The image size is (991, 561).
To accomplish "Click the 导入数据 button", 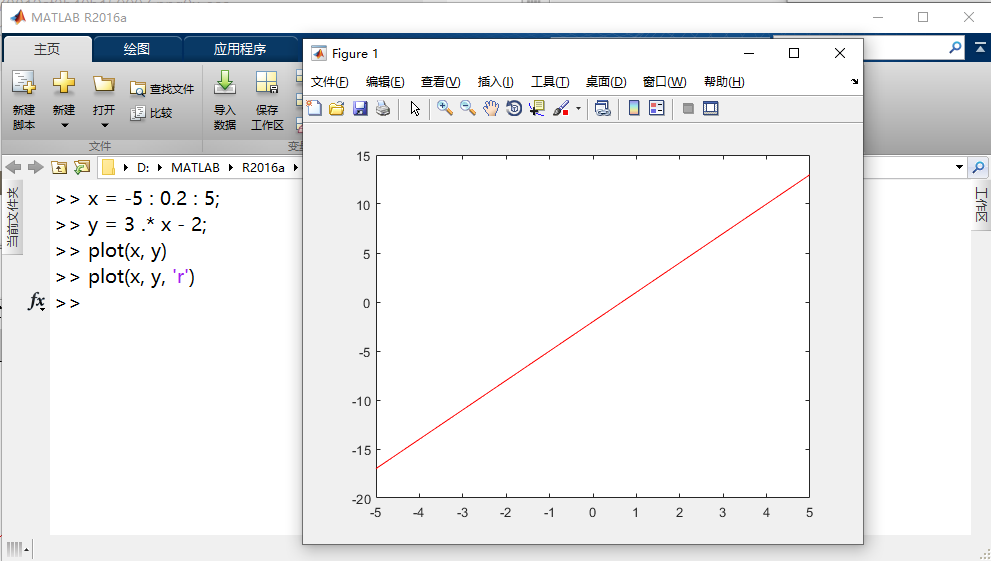I will click(x=224, y=100).
